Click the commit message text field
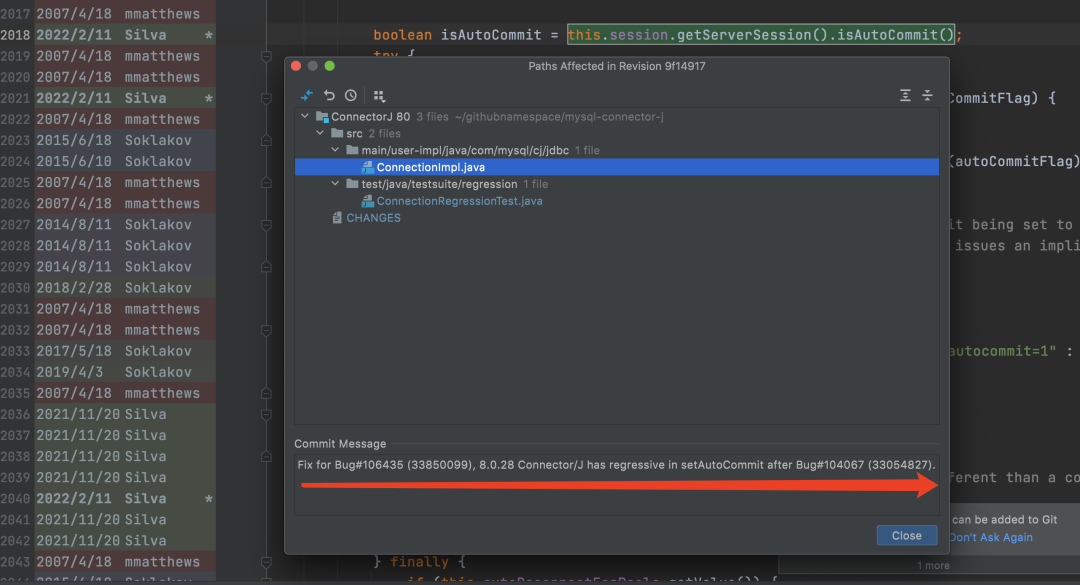The height and width of the screenshot is (585, 1080). coord(616,465)
